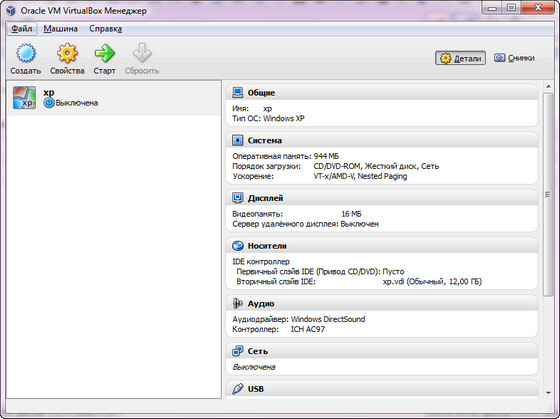560x419 pixels.
Task: Open the Носители section heading
Action: [x=267, y=246]
